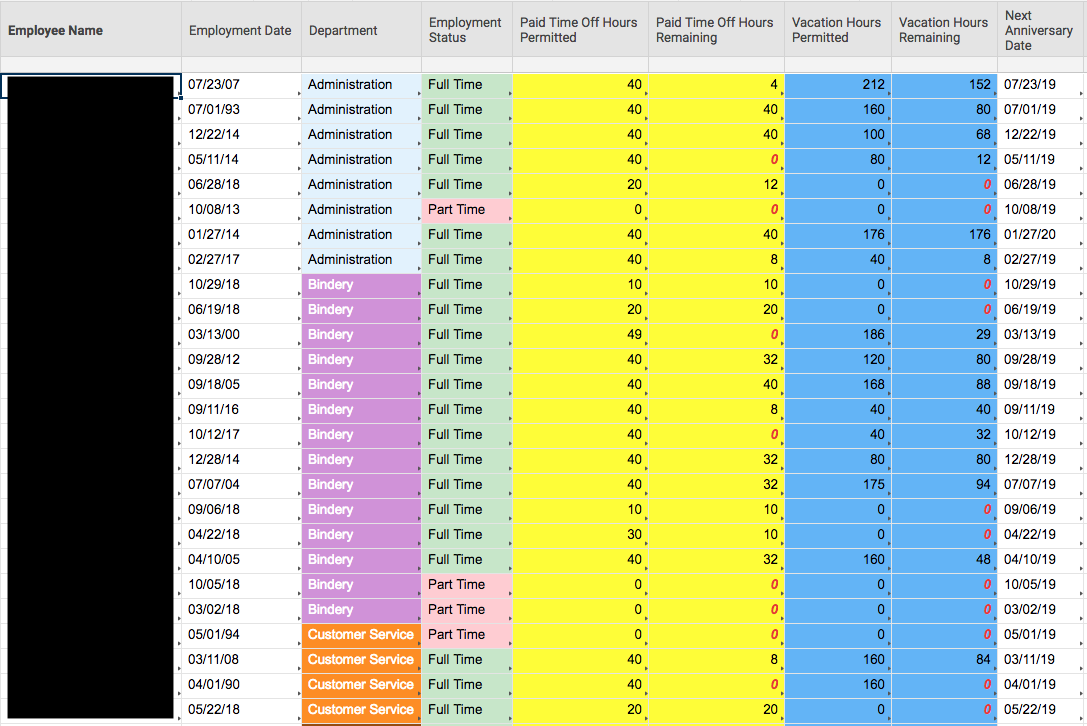
Task: Click the Vacation Hours Permitted header
Action: click(x=837, y=31)
